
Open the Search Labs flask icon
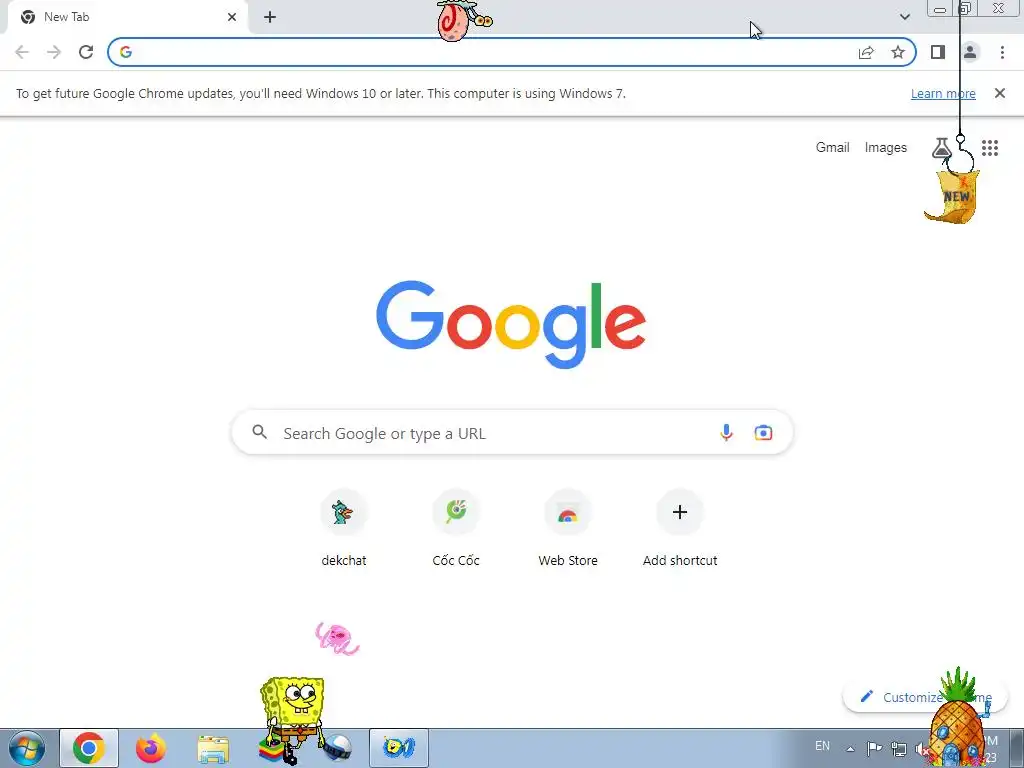[941, 148]
